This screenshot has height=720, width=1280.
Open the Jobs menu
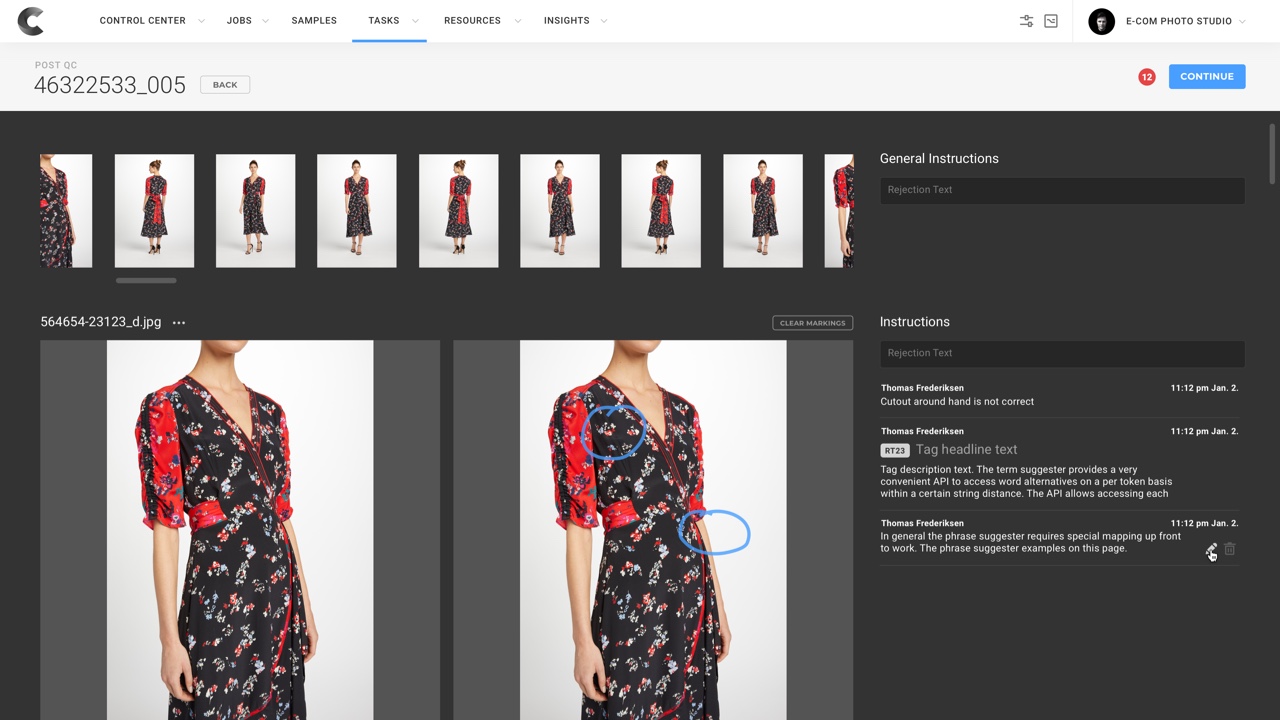pyautogui.click(x=239, y=21)
